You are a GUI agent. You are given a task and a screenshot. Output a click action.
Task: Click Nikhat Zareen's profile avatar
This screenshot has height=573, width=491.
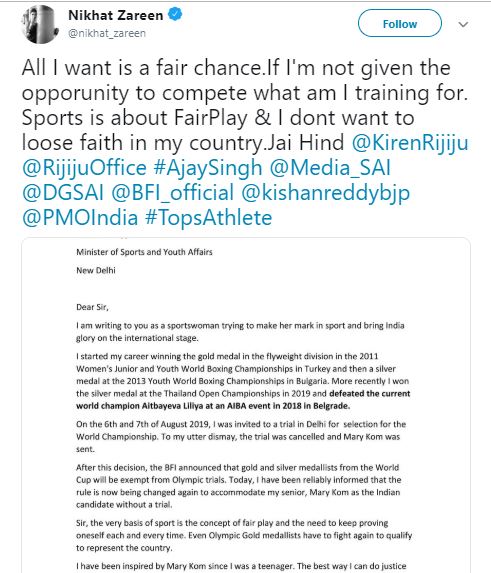tap(40, 24)
